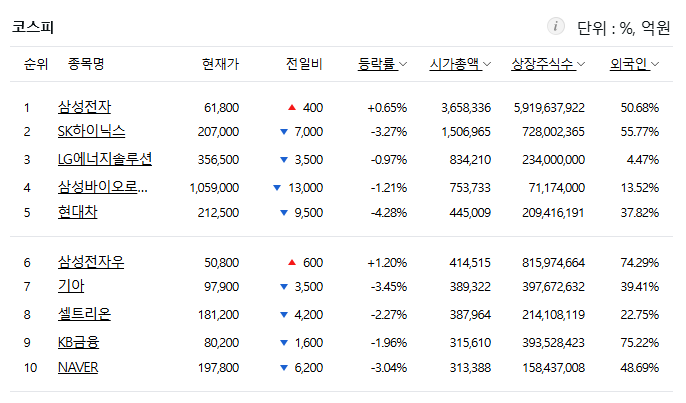Open the 삼성바이오로... stock link
Screen dimensions: 686x403
click(103, 187)
